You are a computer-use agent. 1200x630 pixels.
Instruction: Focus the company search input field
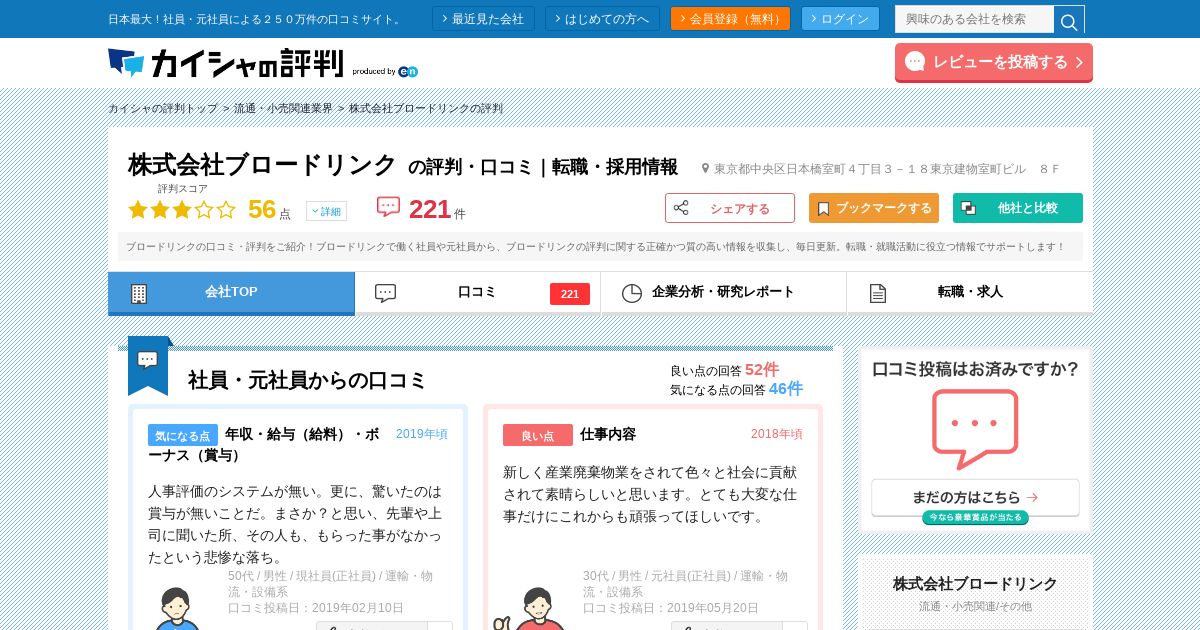(974, 19)
